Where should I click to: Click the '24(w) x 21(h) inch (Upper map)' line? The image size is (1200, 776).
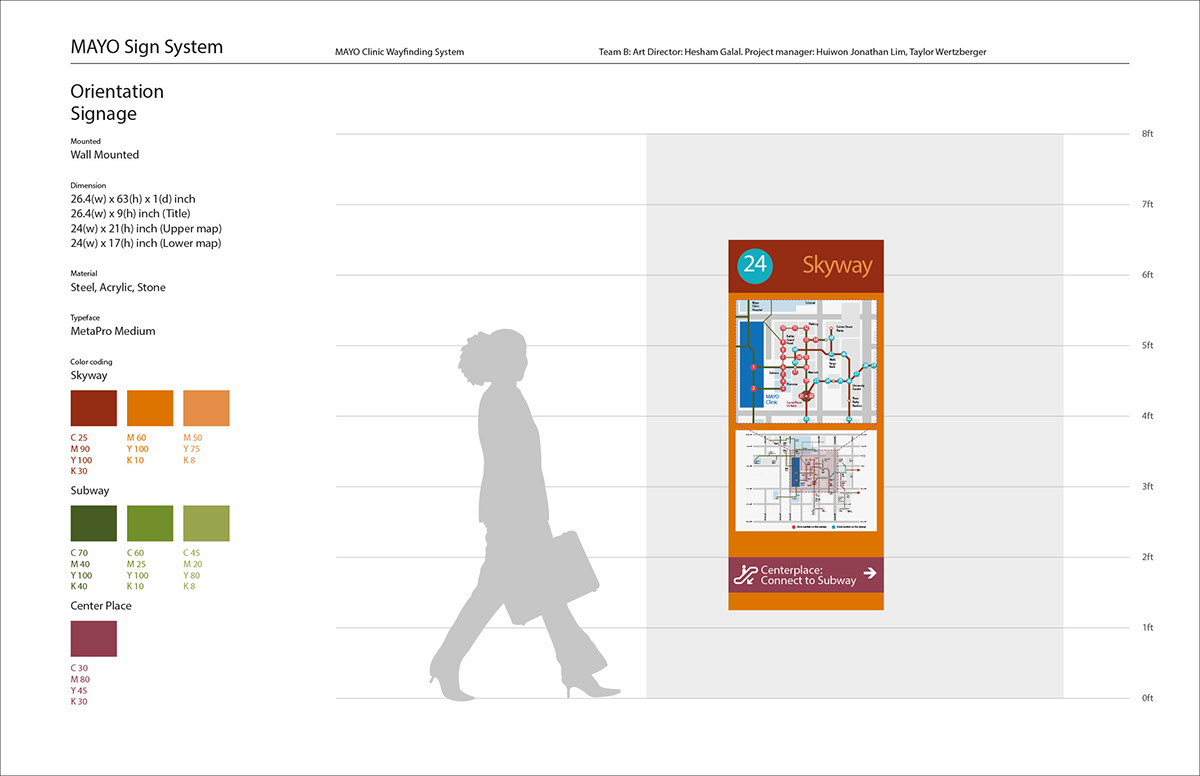[146, 229]
